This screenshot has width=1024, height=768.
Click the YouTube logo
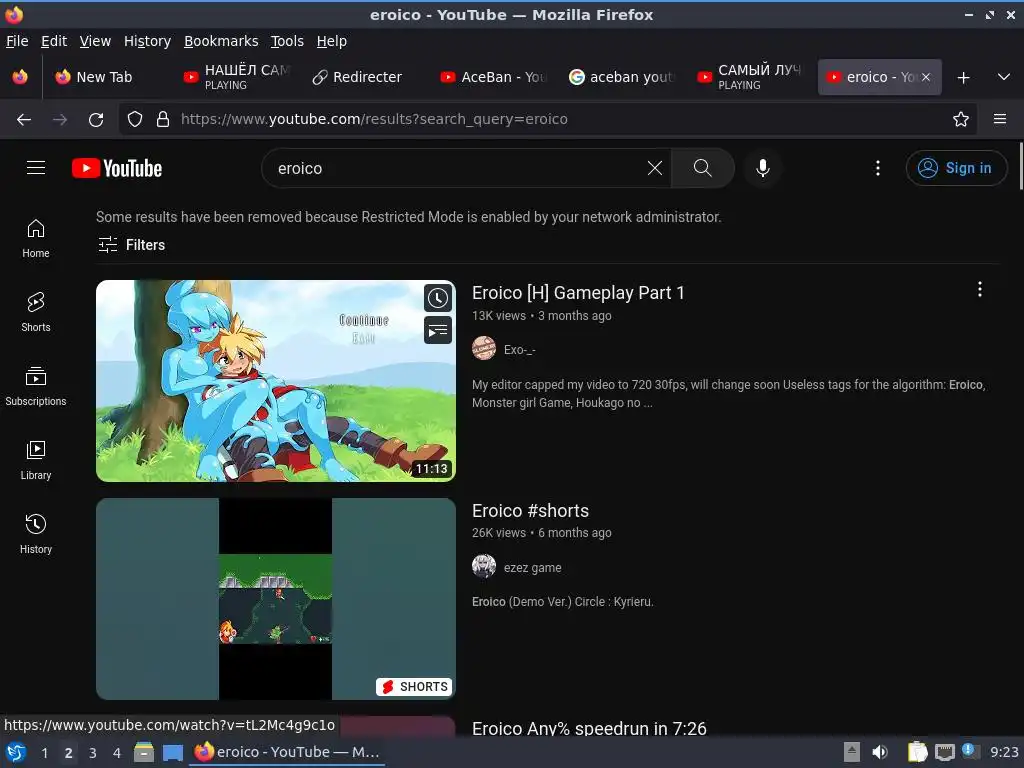pos(117,168)
